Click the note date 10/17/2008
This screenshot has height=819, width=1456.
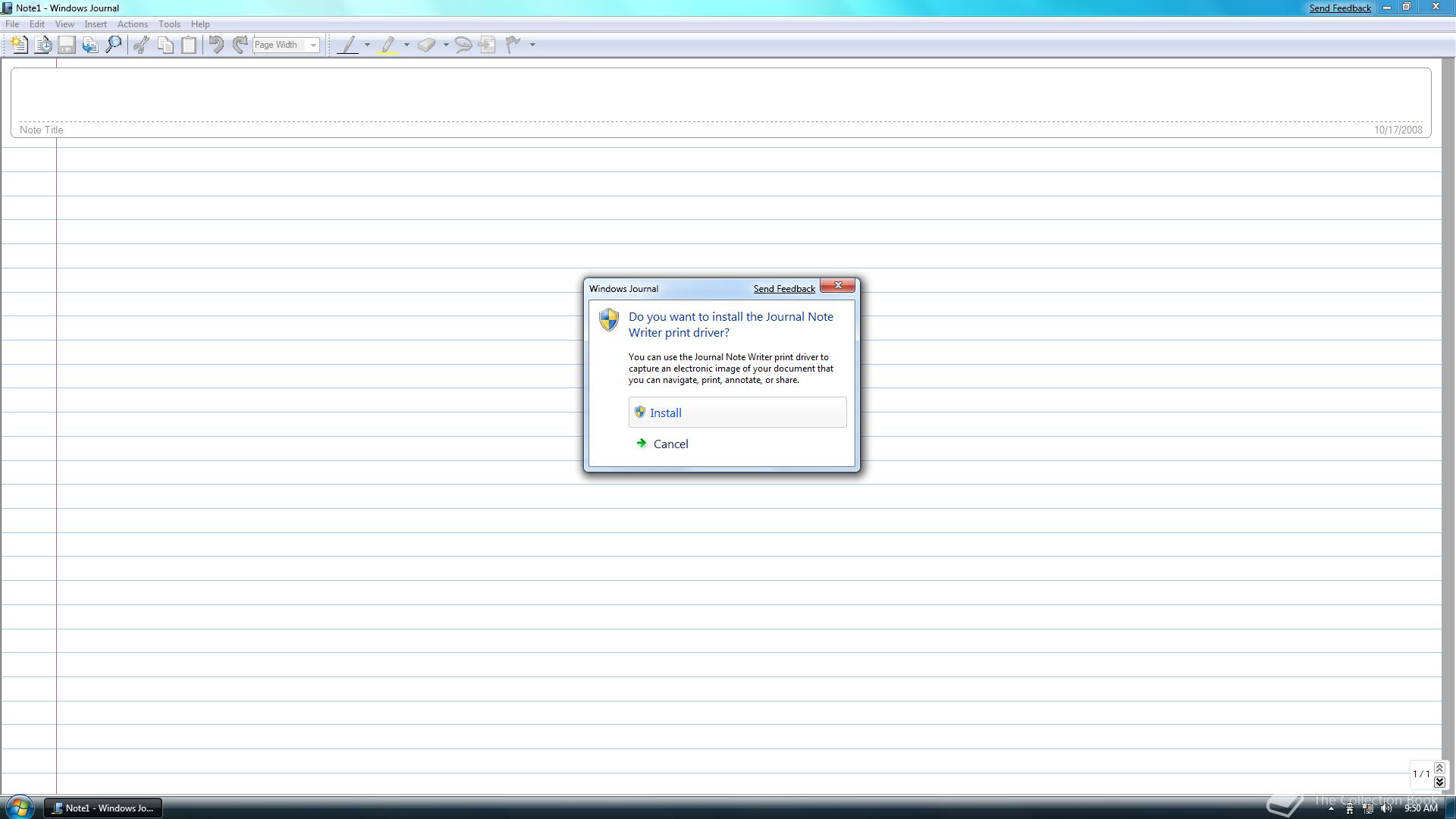point(1398,130)
